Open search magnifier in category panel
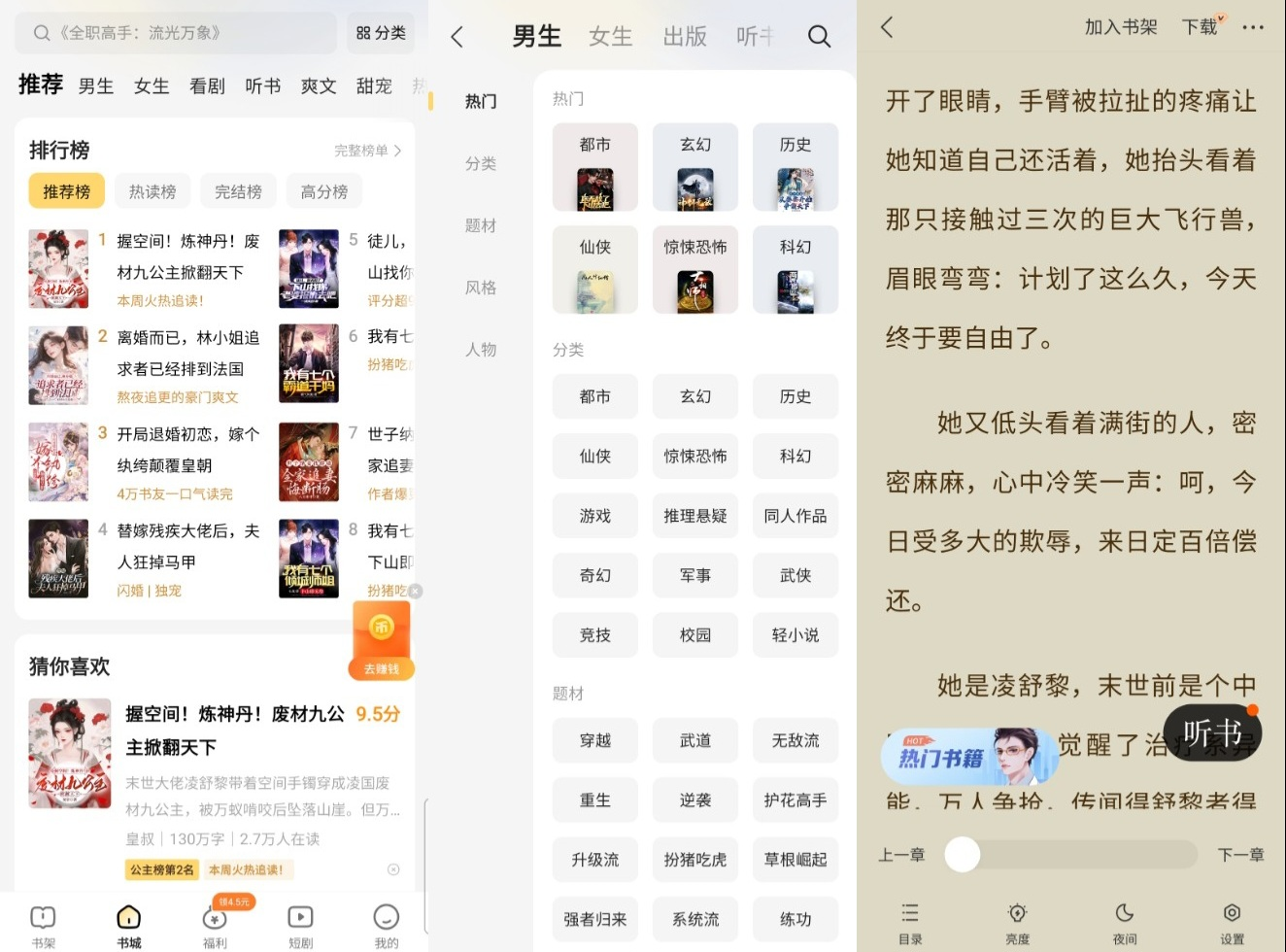The image size is (1286, 952). [819, 37]
